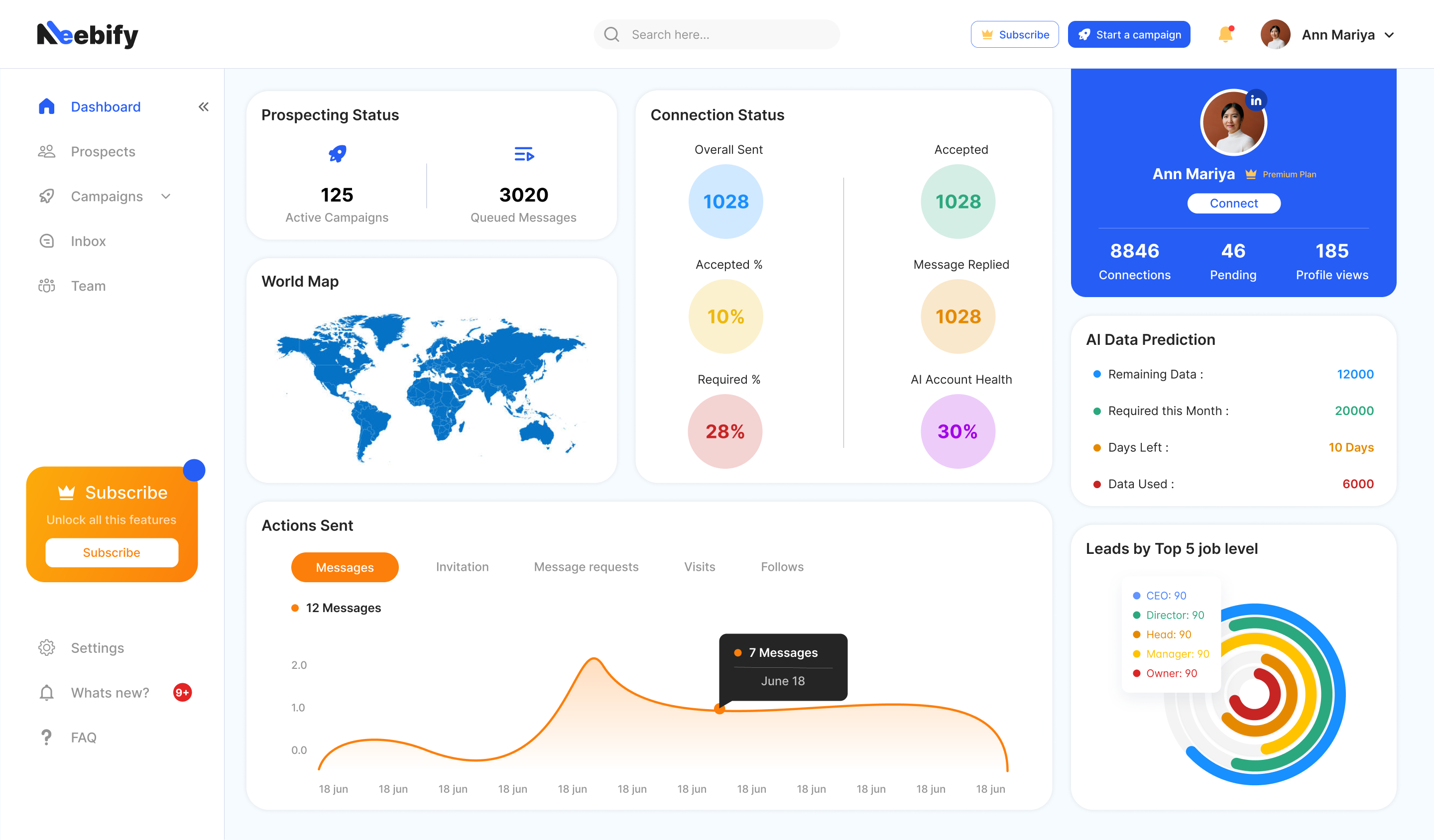Open Prospects via its people icon
The image size is (1434, 840).
(47, 151)
